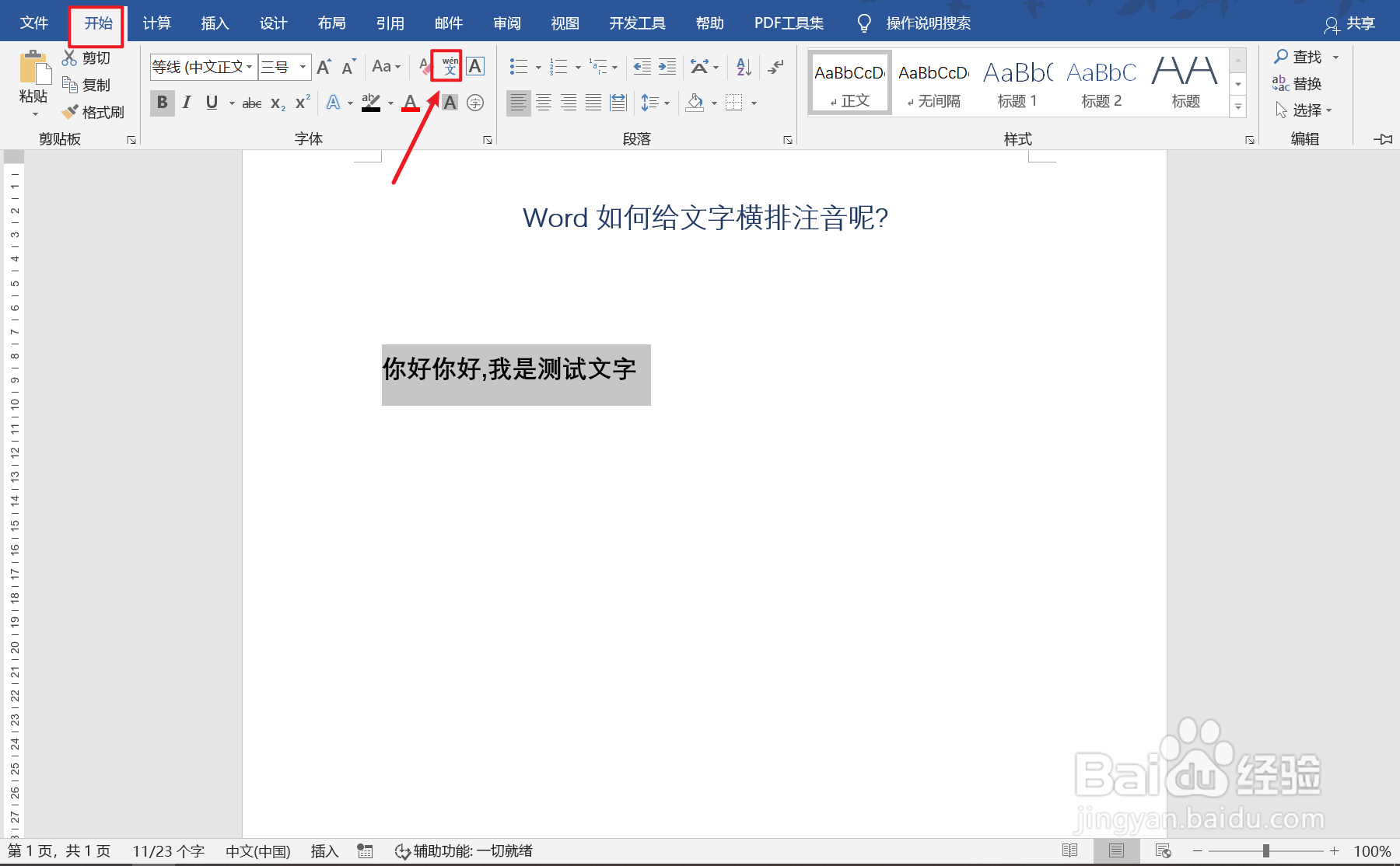Open the File (文件) tab

click(x=33, y=23)
